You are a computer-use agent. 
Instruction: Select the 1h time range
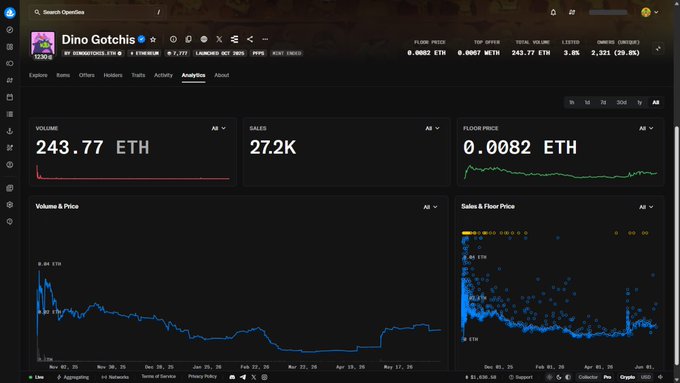coord(572,102)
